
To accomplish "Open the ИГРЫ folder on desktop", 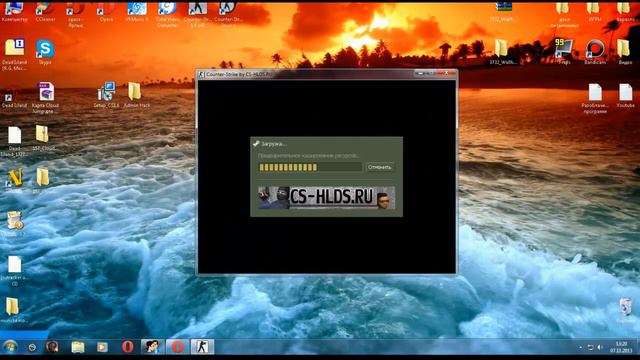I will click(594, 11).
